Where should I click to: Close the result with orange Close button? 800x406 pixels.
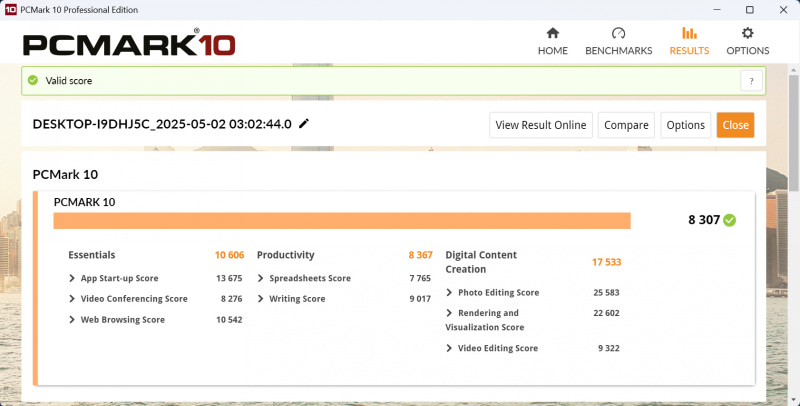735,125
